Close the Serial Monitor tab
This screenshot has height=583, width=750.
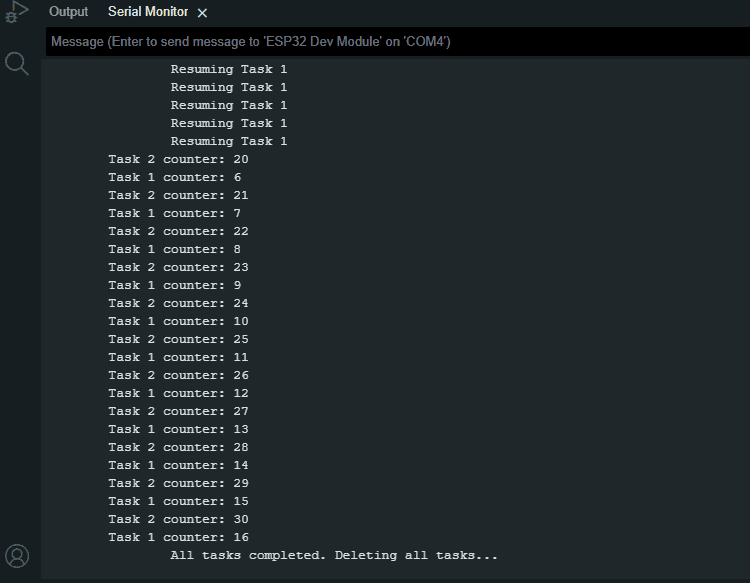click(x=202, y=13)
